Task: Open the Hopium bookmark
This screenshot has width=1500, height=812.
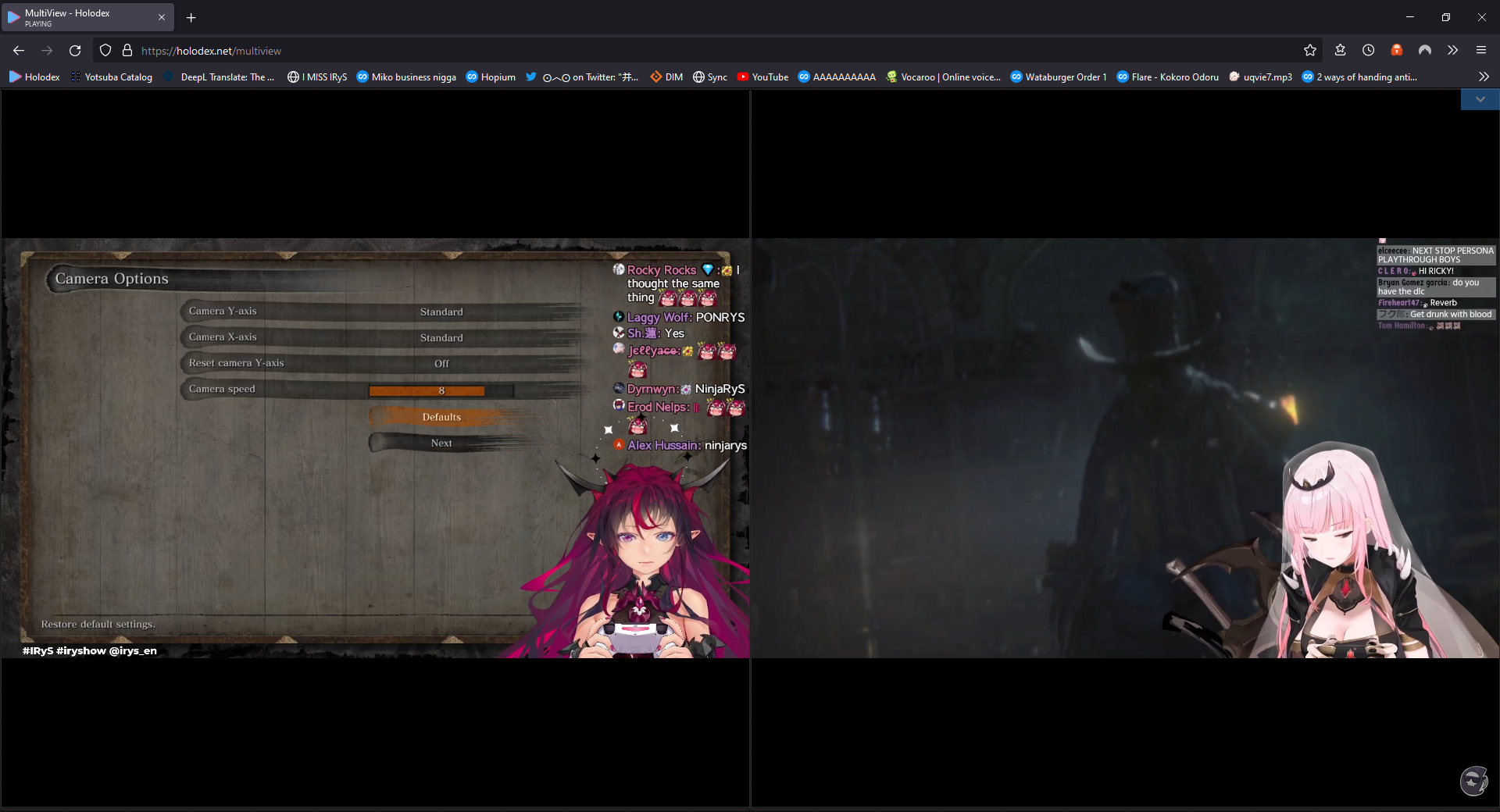Action: tap(491, 77)
